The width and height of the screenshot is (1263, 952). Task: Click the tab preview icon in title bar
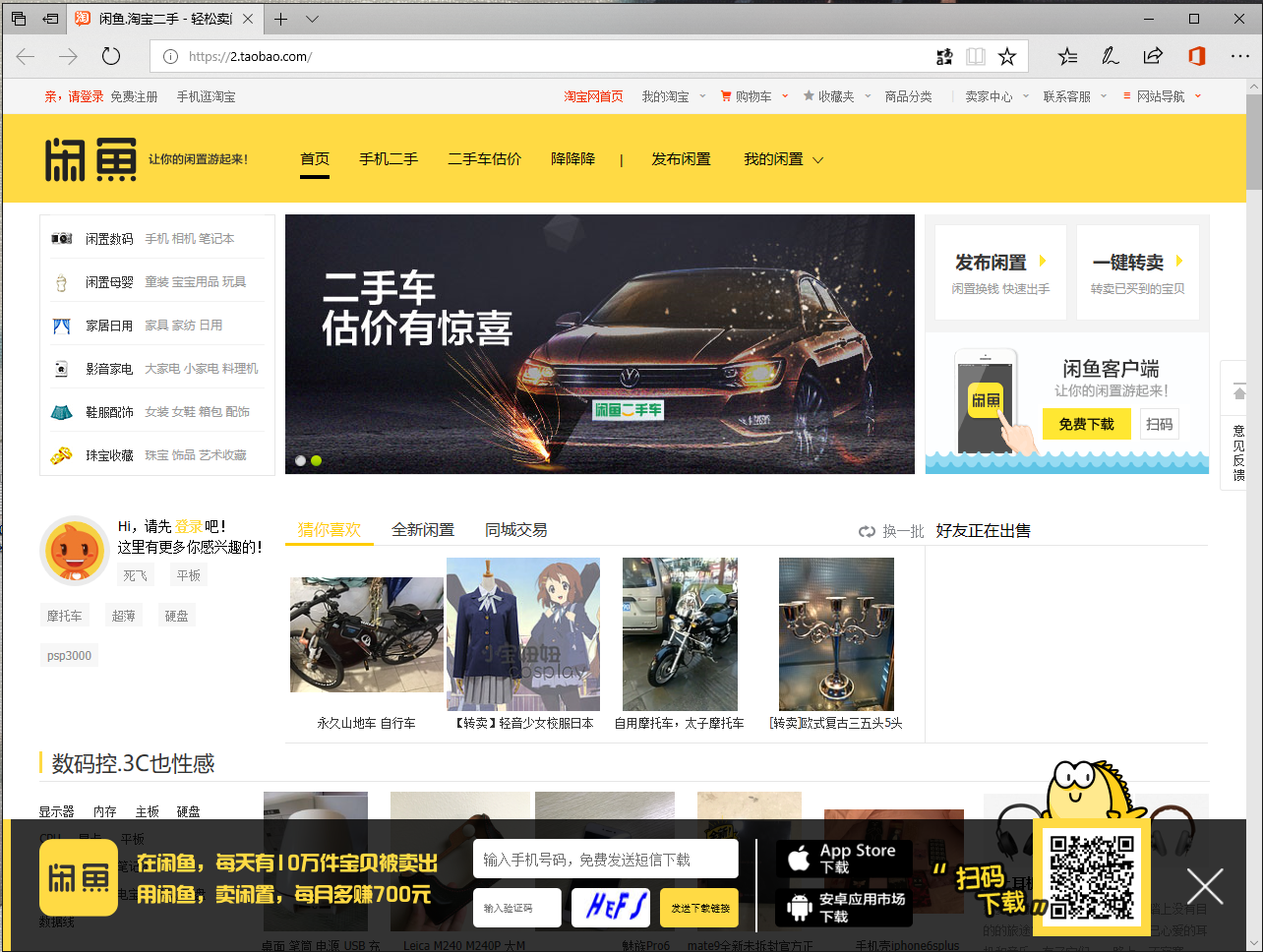(x=19, y=19)
